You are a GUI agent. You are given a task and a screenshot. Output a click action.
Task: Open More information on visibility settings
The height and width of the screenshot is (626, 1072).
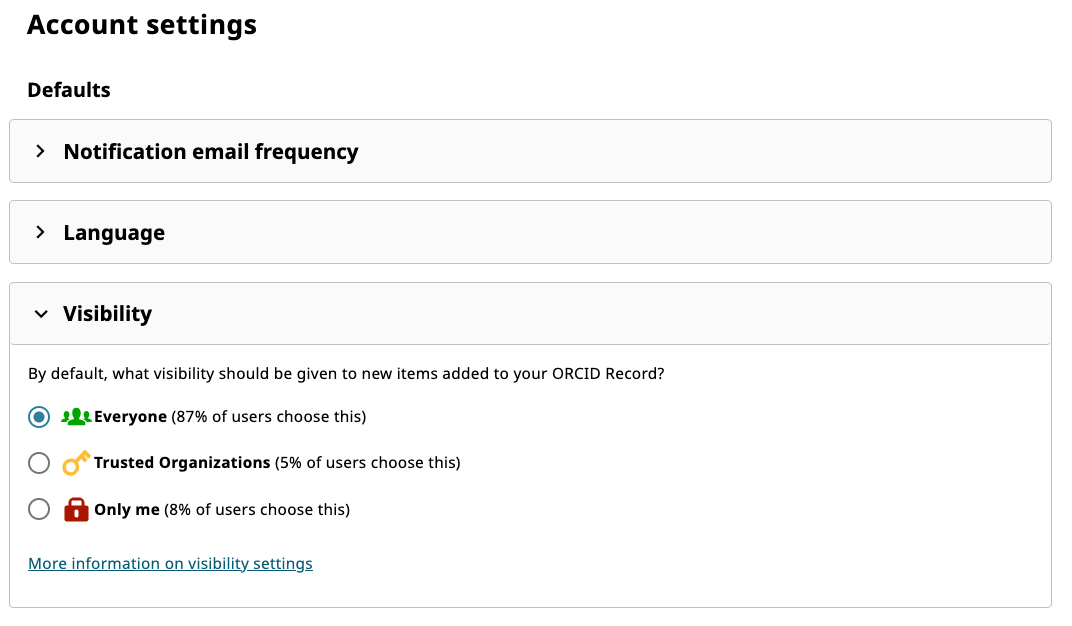[170, 564]
